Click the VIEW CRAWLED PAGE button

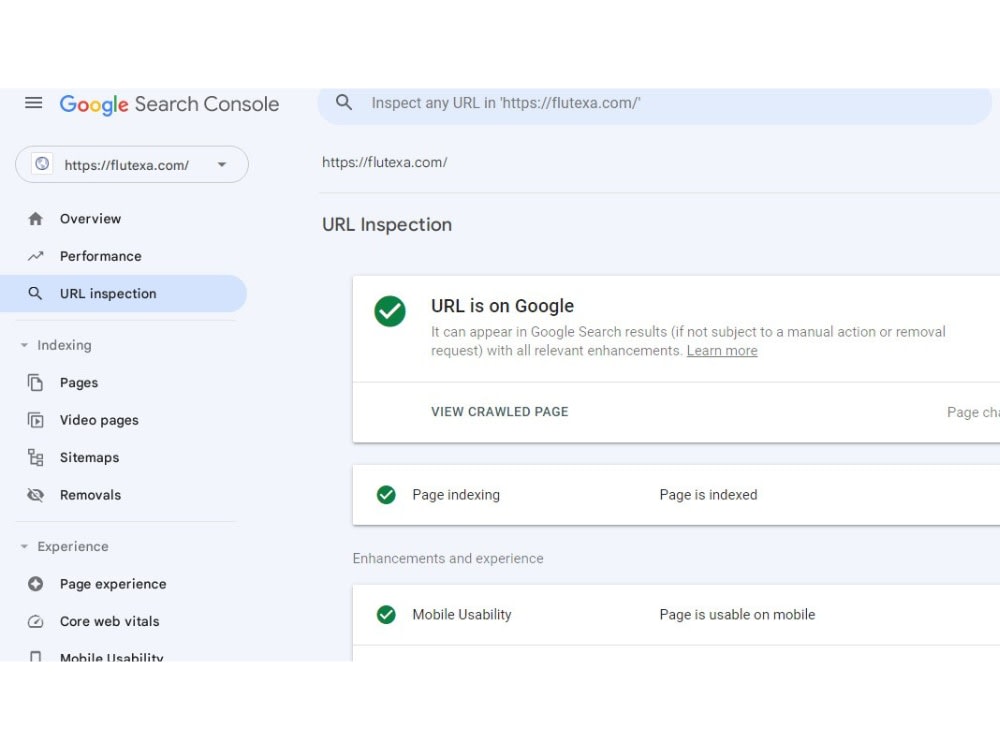coord(499,412)
